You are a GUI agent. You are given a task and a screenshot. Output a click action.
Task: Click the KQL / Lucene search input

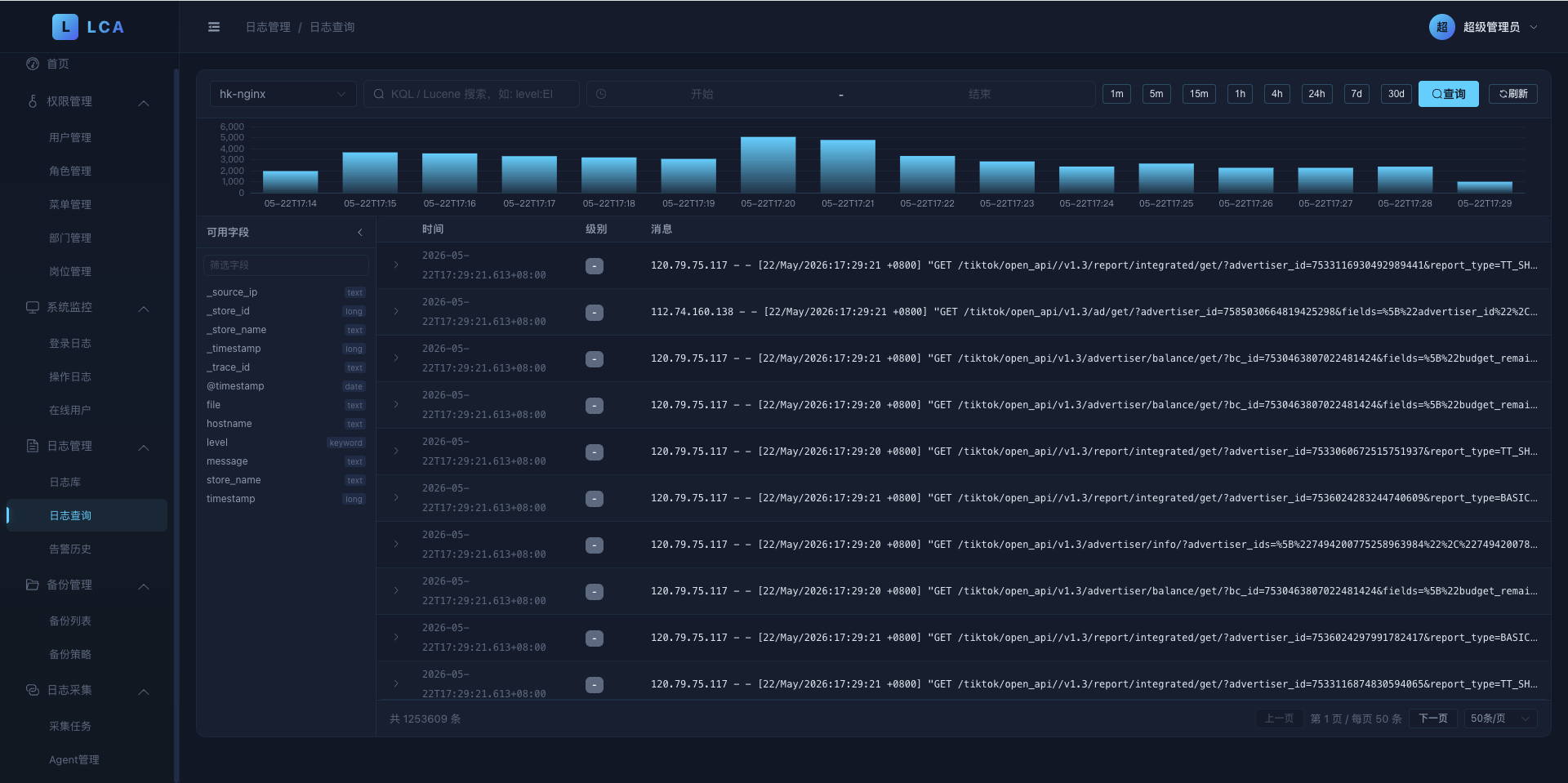coord(471,94)
